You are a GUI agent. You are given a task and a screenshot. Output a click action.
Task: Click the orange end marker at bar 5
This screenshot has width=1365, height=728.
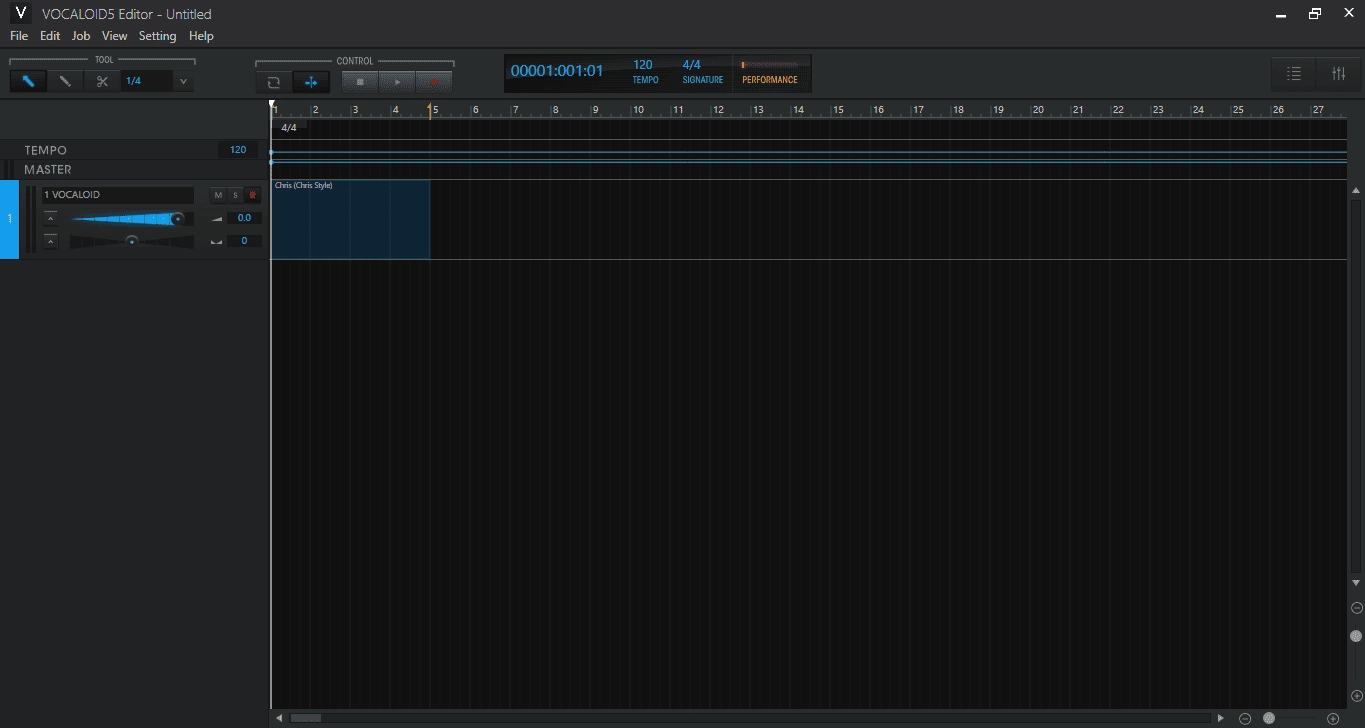431,110
